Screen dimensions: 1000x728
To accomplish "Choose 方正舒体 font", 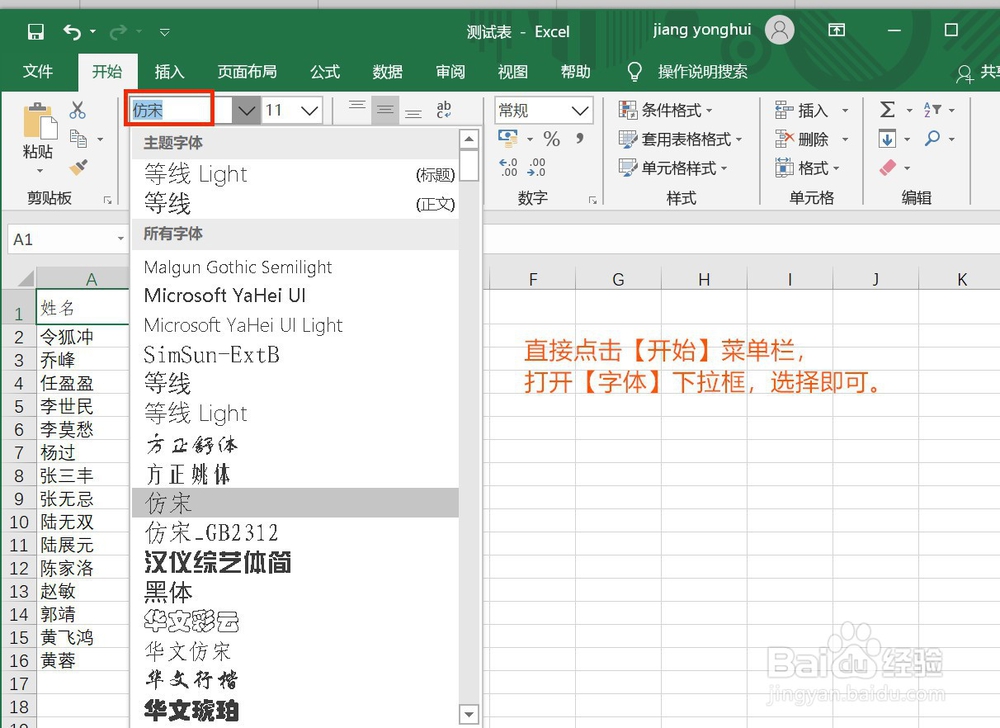I will coord(295,444).
